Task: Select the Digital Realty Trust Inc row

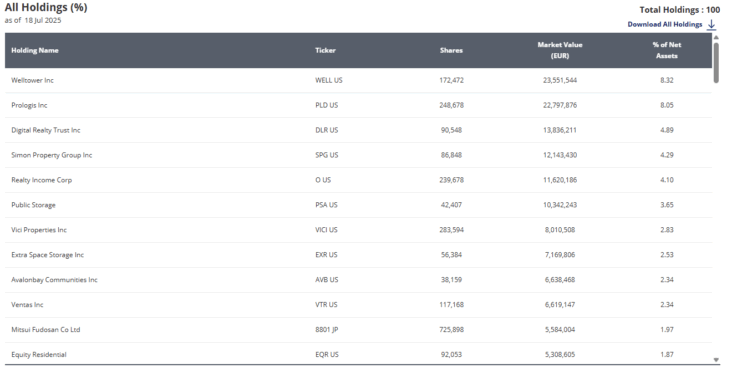Action: pyautogui.click(x=359, y=130)
